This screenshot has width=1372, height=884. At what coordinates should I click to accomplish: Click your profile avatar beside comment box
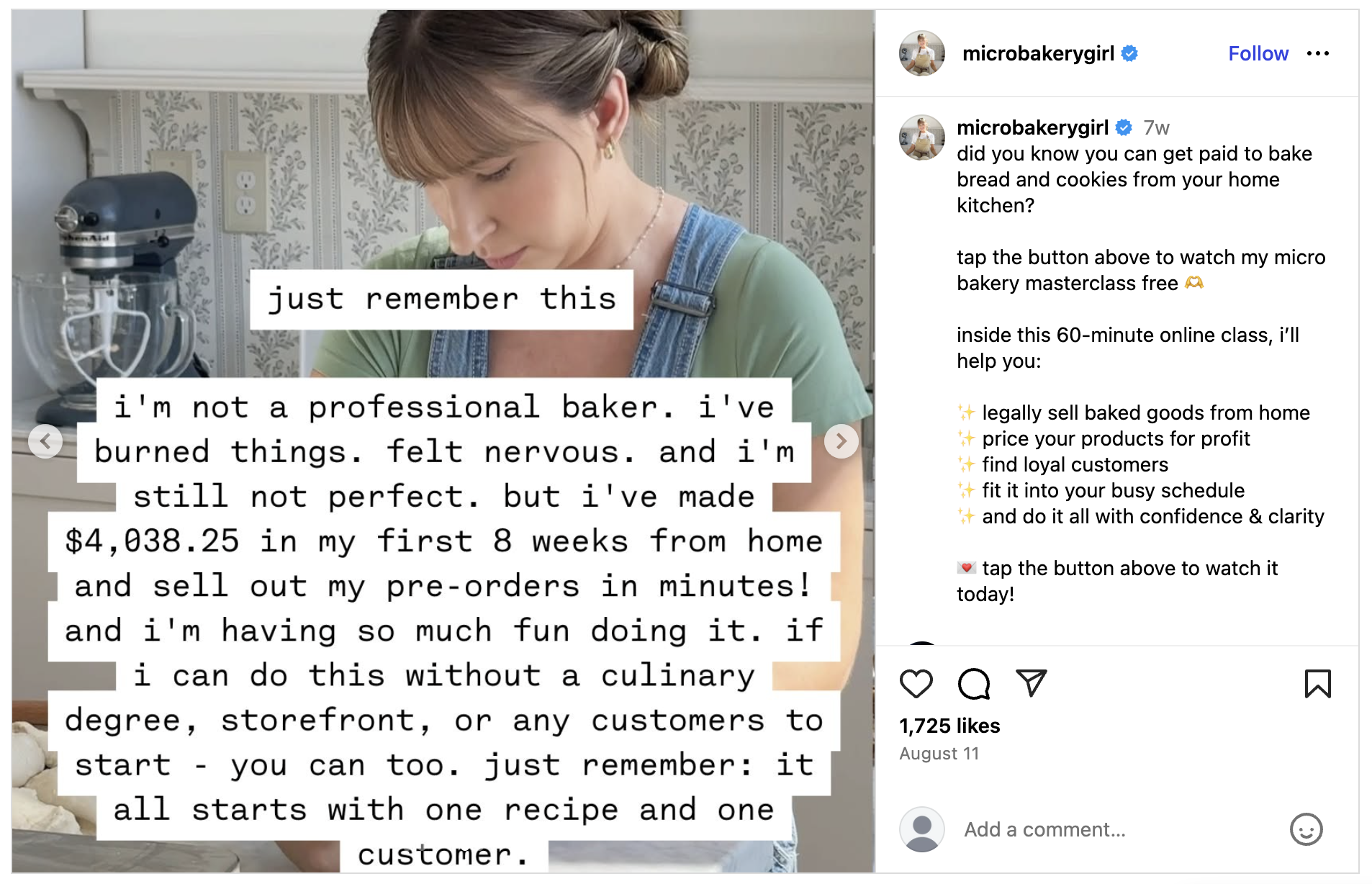[921, 829]
